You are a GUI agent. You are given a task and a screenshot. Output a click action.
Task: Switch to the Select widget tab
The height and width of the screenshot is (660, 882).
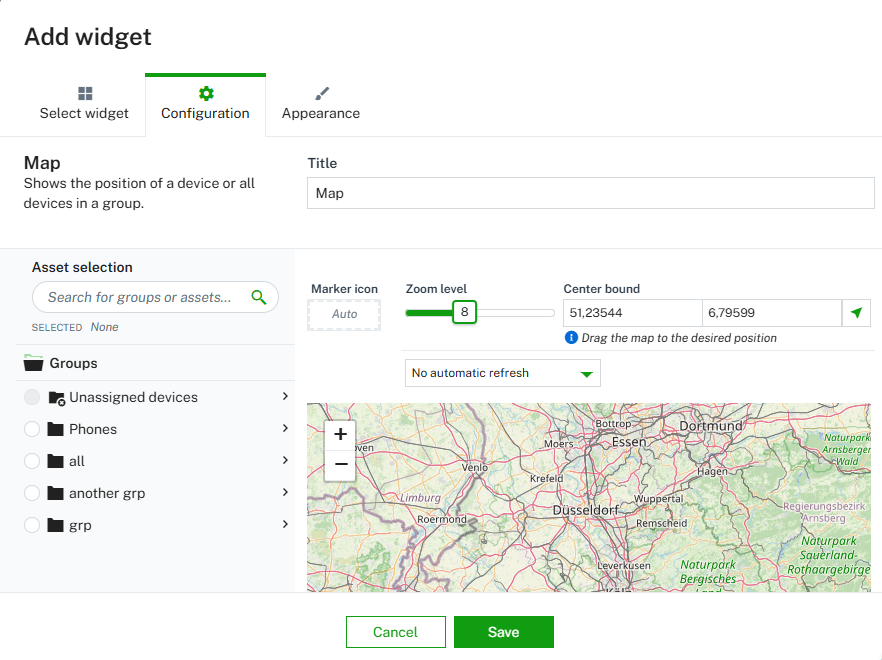coord(84,103)
